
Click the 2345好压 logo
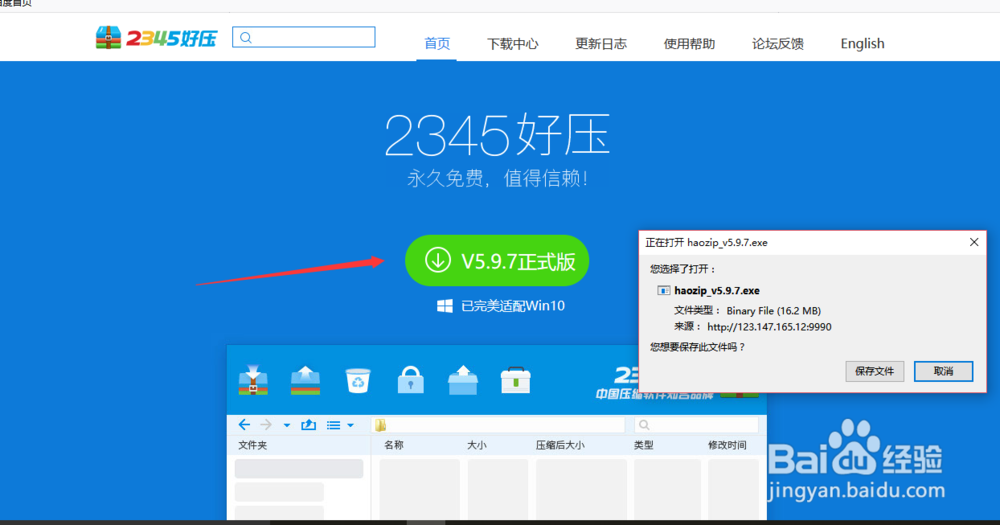156,38
